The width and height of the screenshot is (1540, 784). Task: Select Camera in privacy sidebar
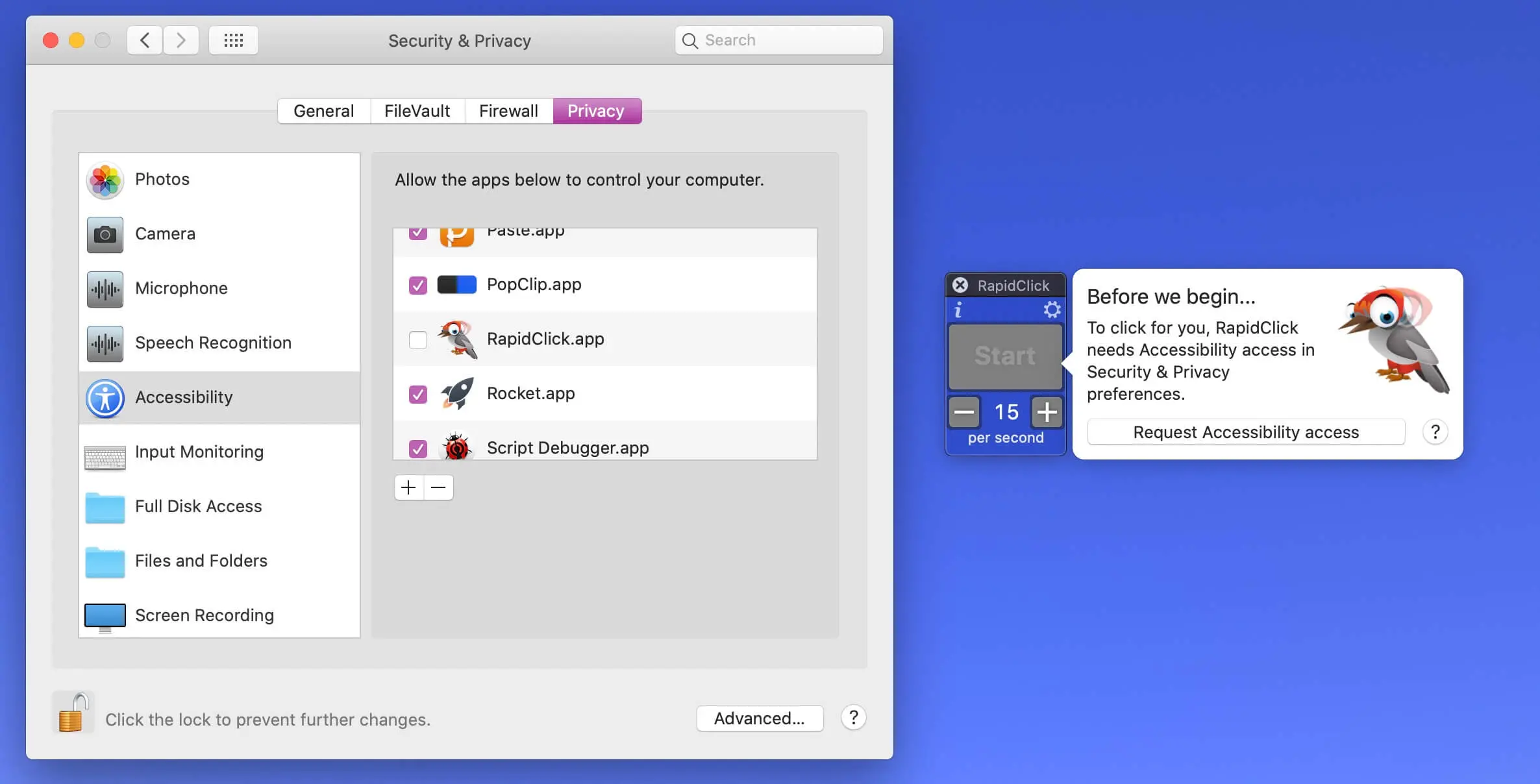coord(165,234)
